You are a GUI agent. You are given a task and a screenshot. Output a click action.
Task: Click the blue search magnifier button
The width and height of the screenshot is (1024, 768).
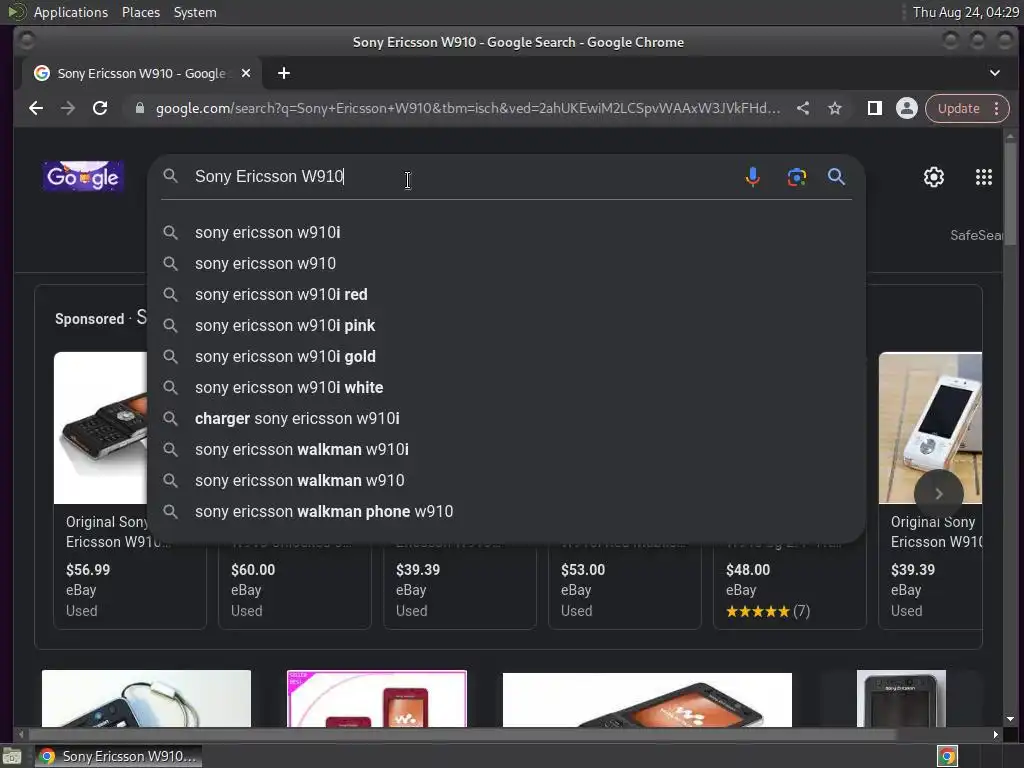836,177
